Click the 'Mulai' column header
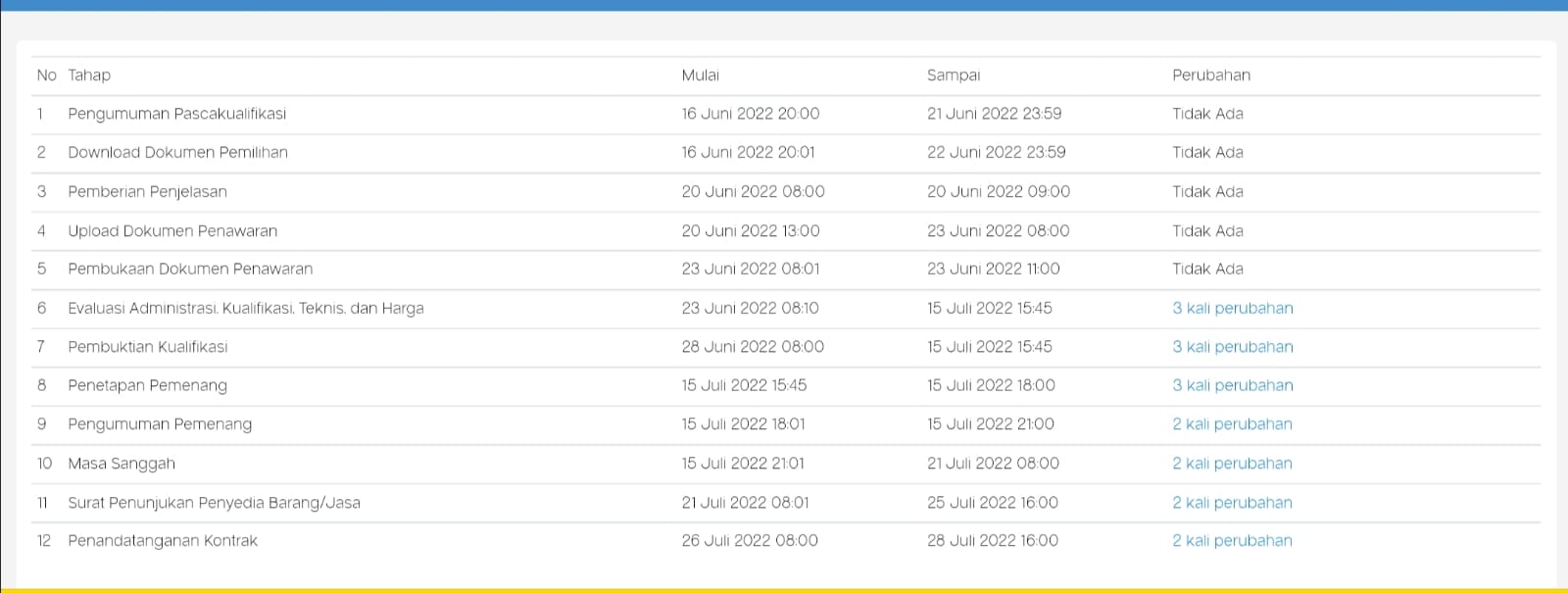 coord(700,75)
